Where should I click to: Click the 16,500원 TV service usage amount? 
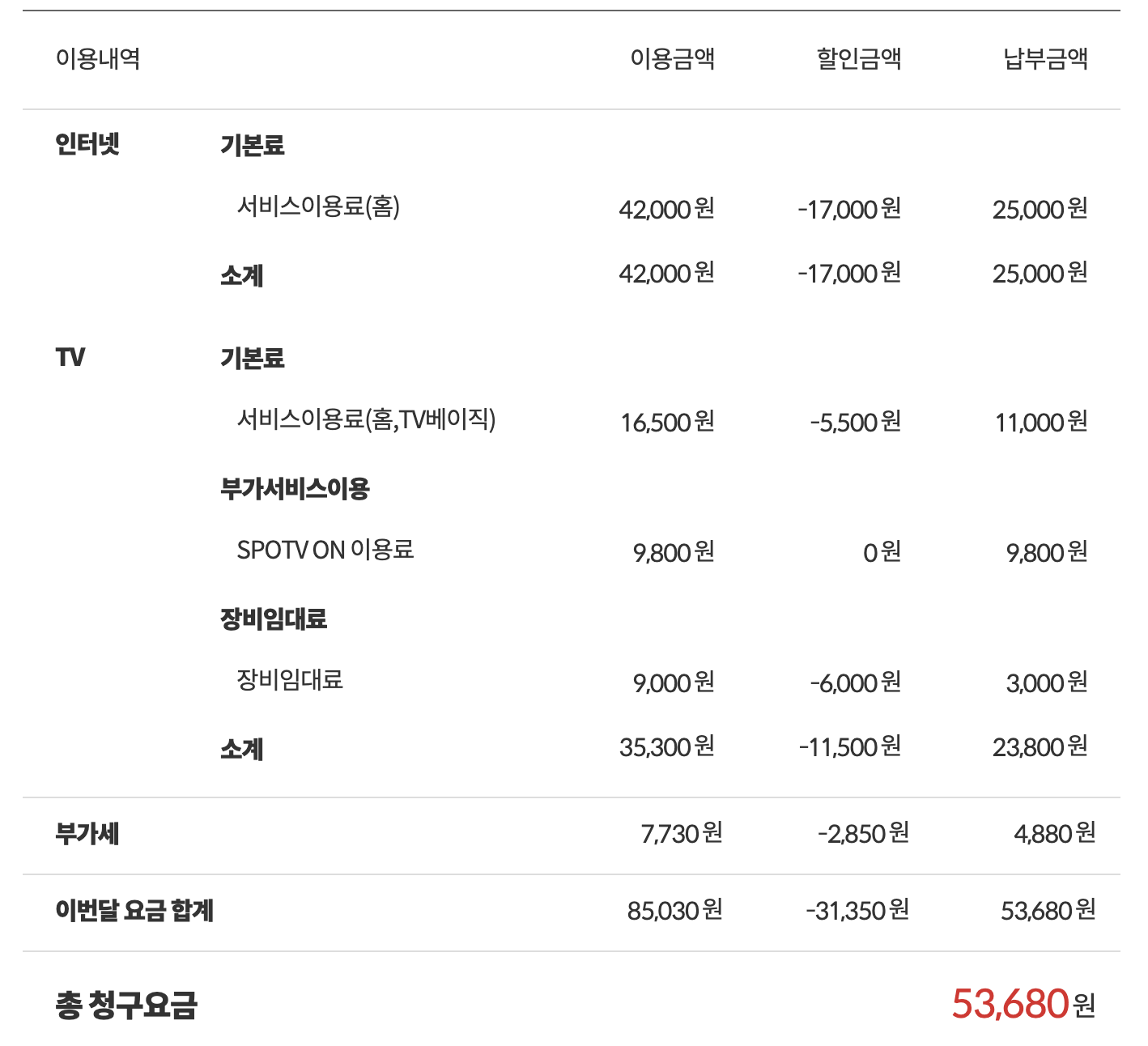coord(667,422)
